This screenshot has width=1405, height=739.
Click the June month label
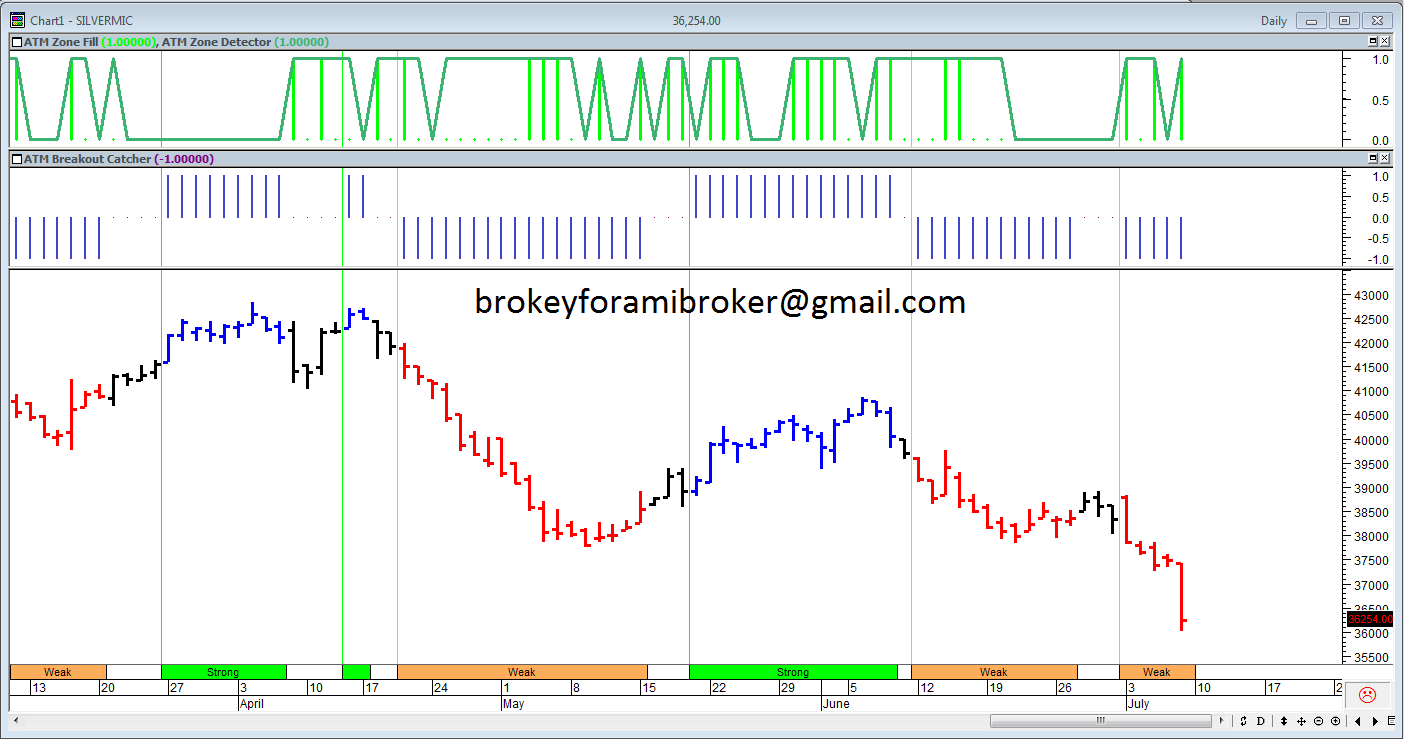click(836, 704)
